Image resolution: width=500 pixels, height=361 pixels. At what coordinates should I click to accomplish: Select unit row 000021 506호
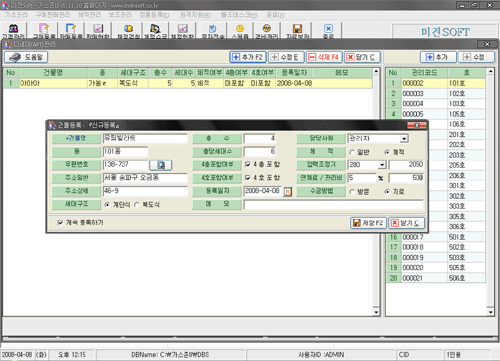[436, 278]
